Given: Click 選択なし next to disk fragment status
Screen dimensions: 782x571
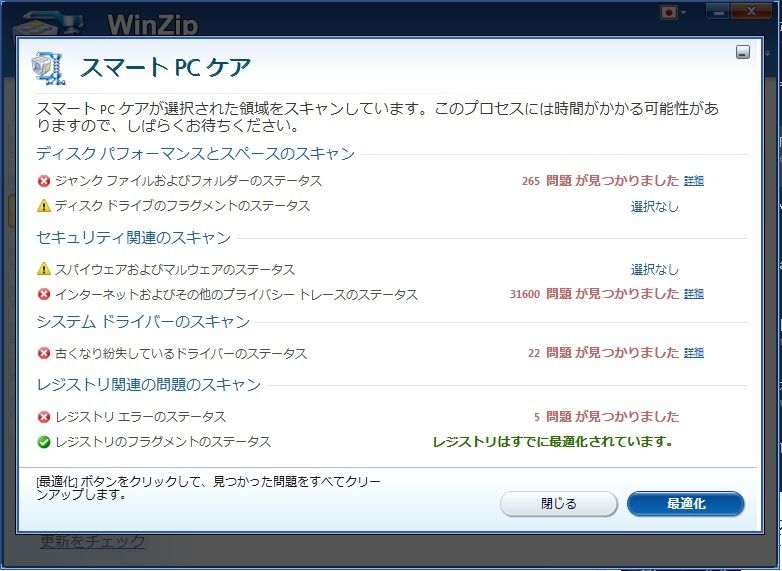Looking at the screenshot, I should pos(655,206).
